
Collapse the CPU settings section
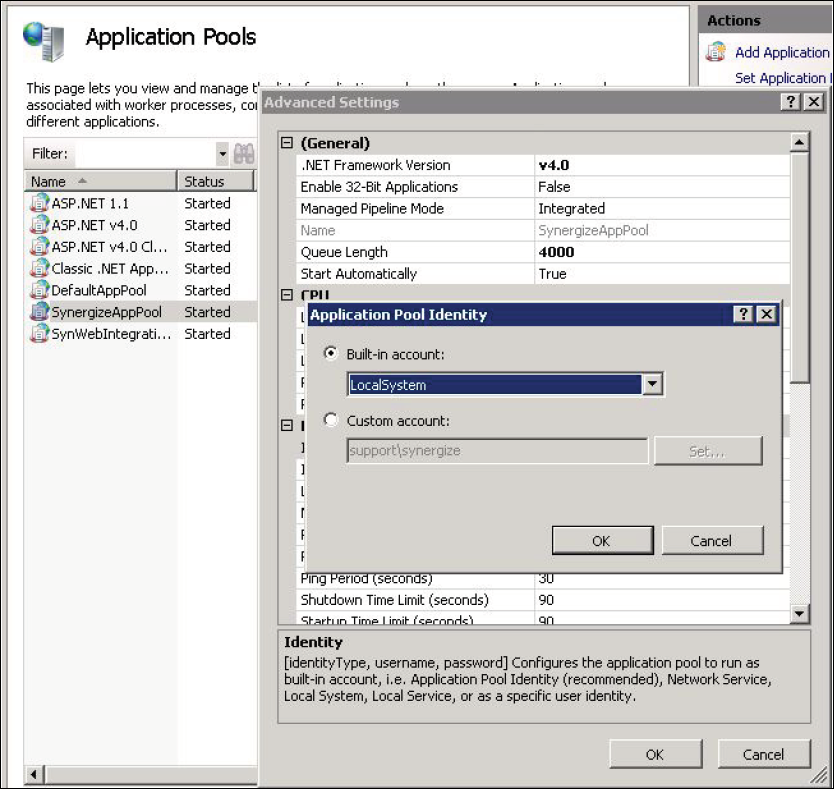point(287,295)
